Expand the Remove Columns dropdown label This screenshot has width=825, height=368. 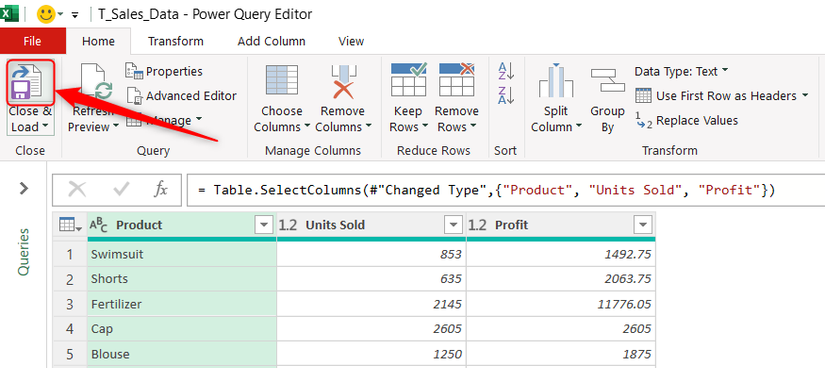(x=343, y=119)
